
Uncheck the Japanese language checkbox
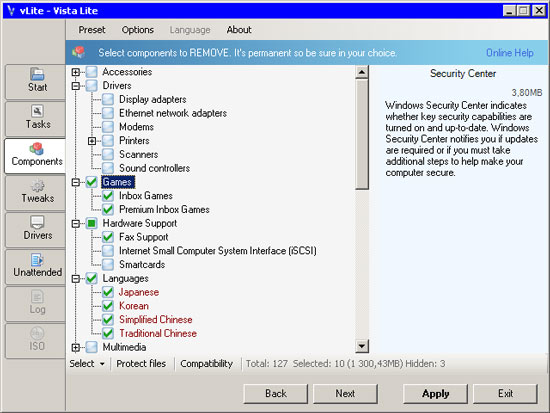[x=108, y=292]
